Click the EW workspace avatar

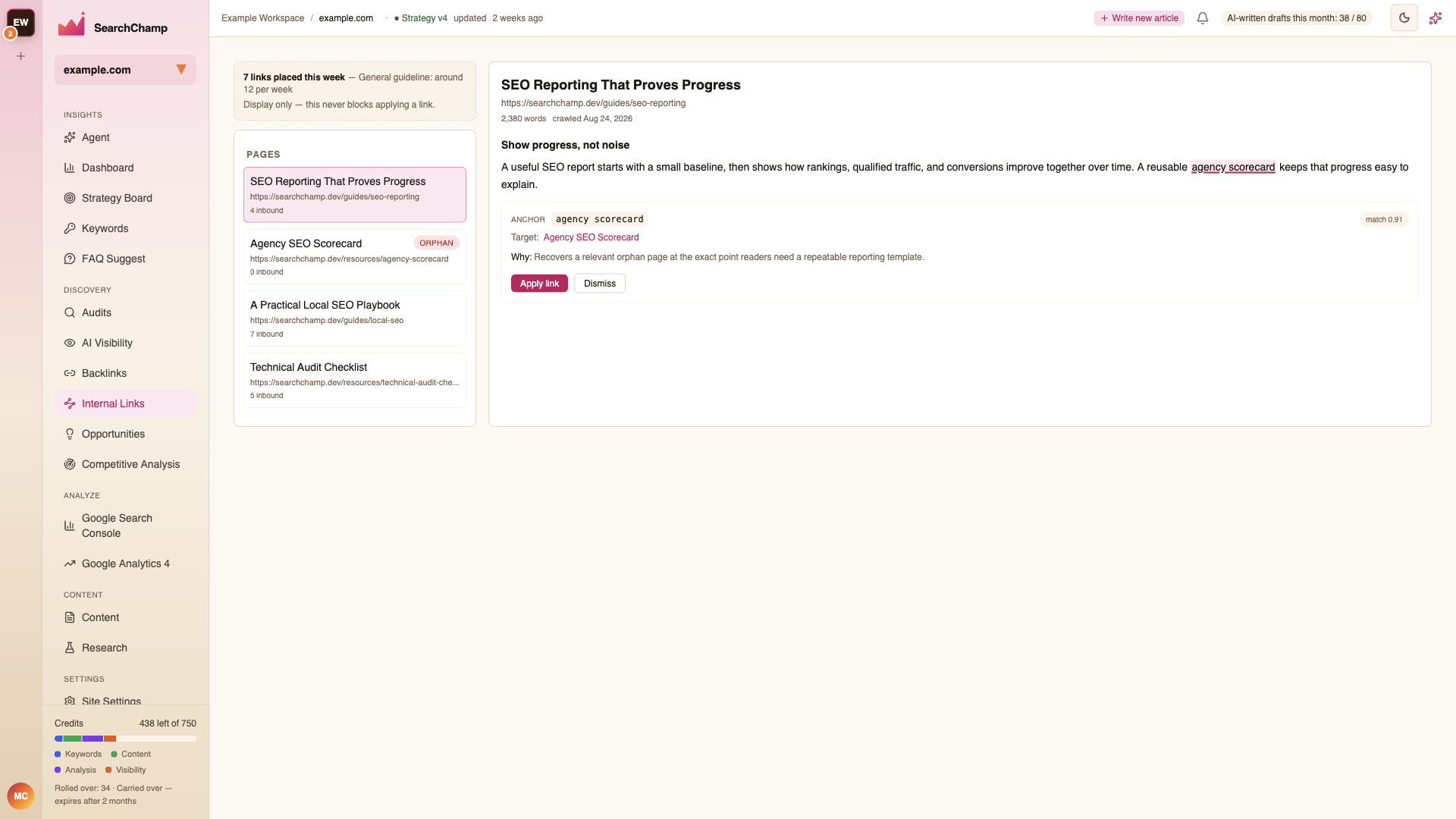tap(21, 22)
